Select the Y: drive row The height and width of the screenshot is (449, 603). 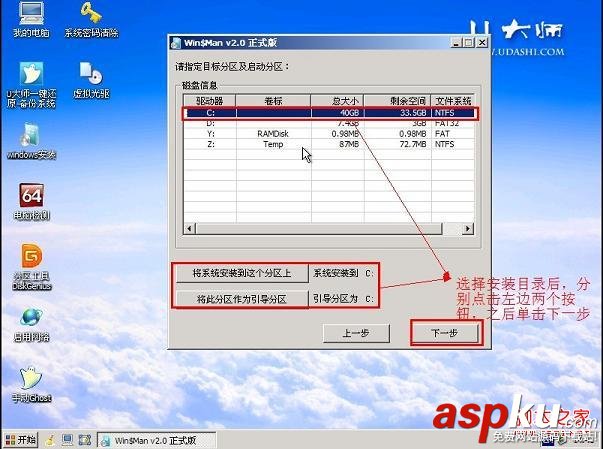pyautogui.click(x=329, y=134)
